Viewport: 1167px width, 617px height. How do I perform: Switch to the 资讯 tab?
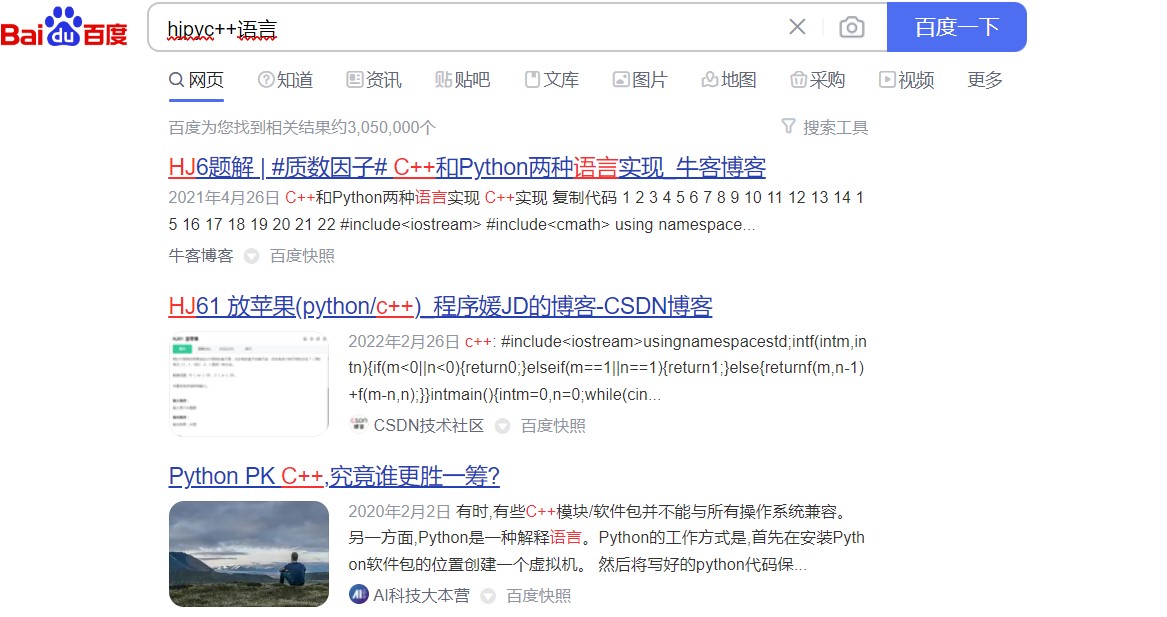tap(374, 80)
